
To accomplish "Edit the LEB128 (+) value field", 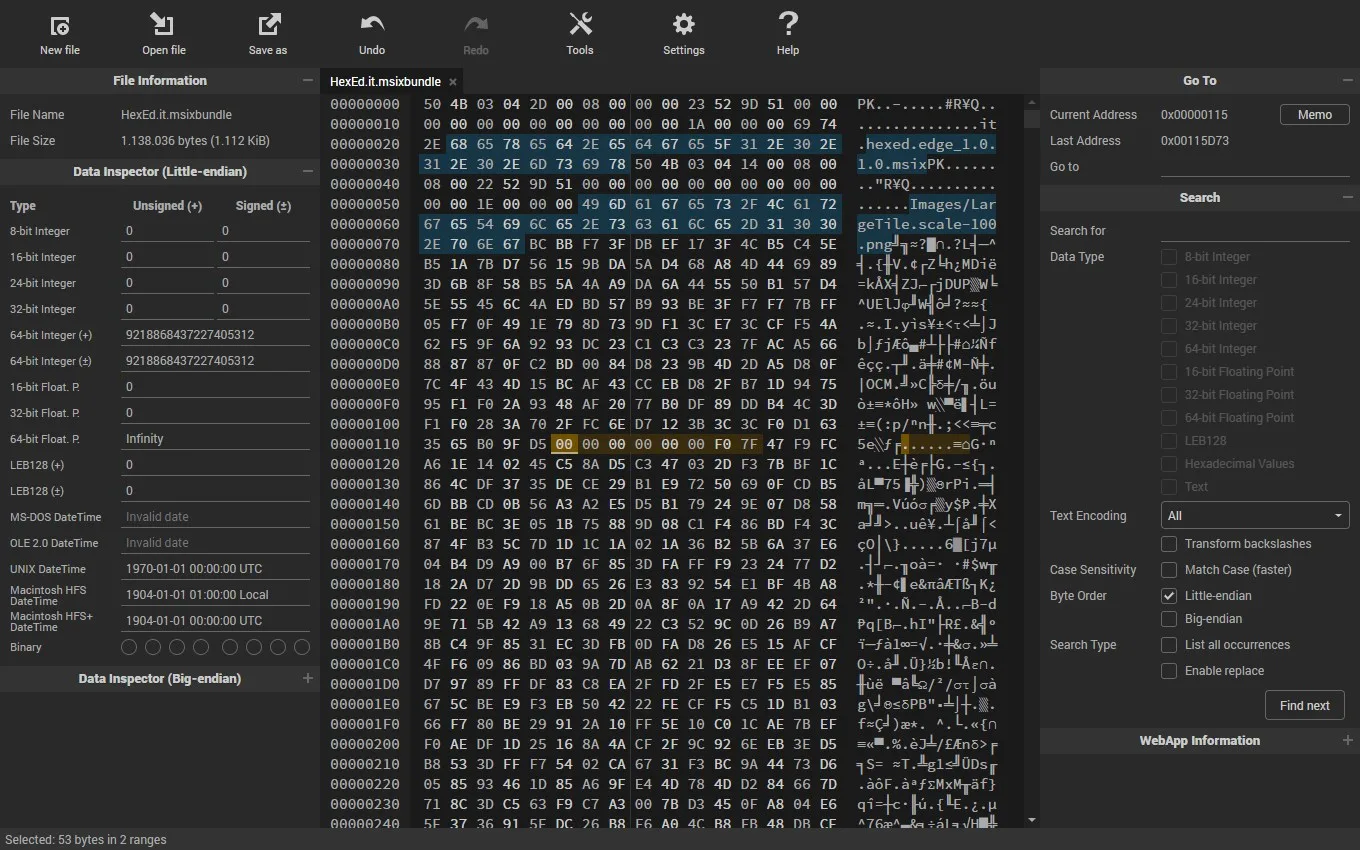I will 215,465.
